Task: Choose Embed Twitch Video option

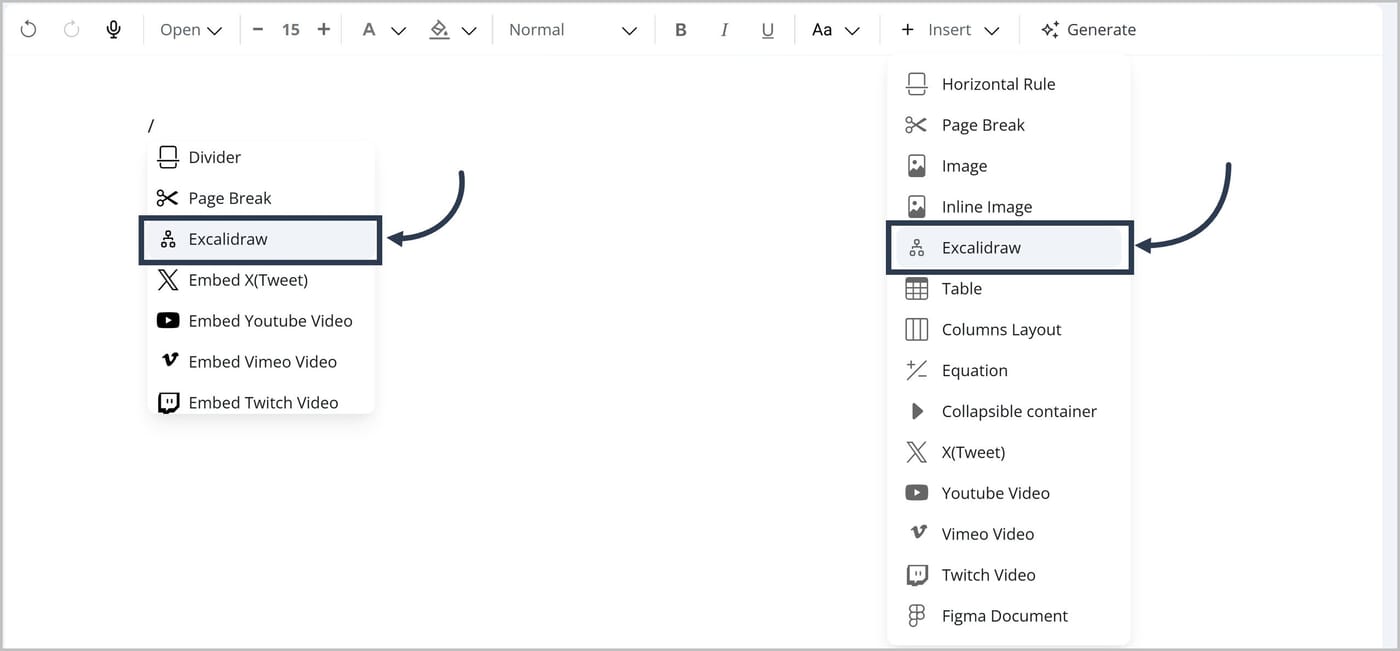Action: click(x=261, y=402)
